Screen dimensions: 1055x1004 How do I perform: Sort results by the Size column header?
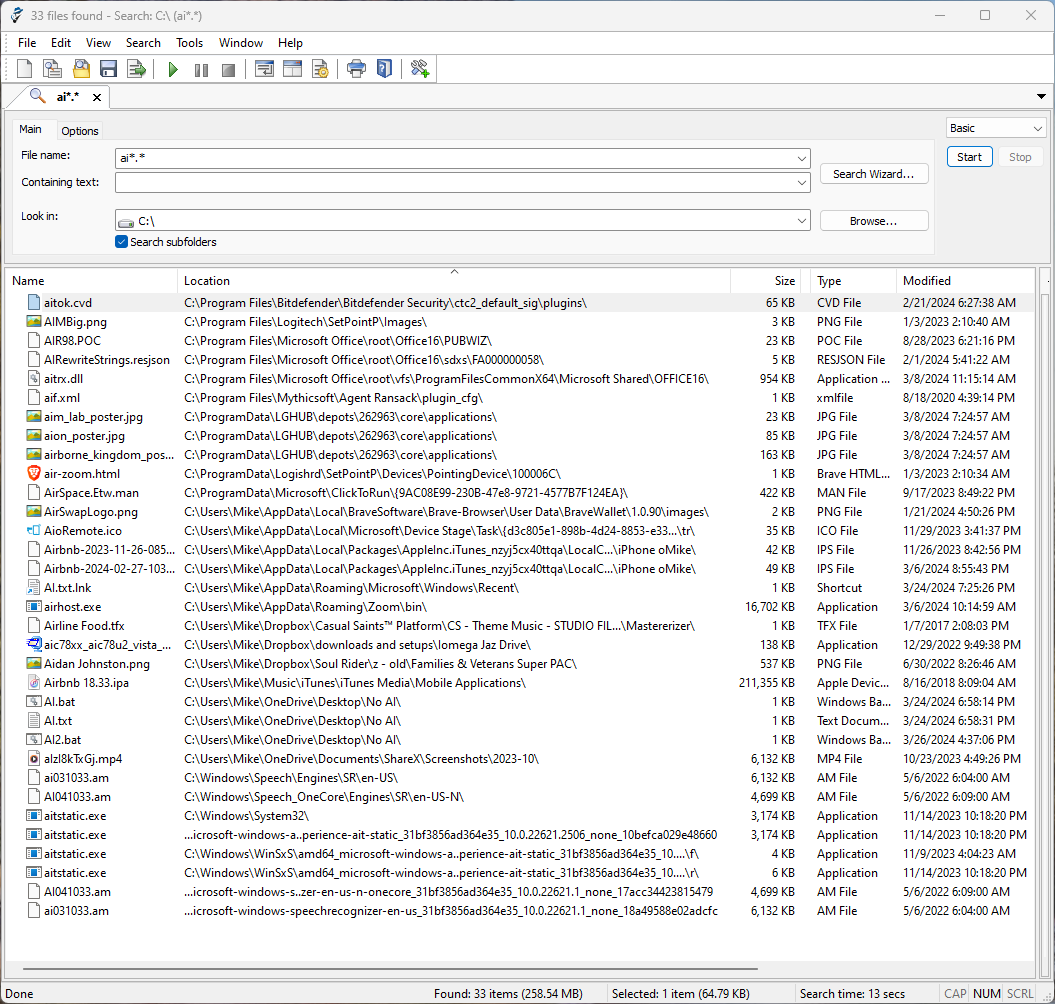point(784,281)
